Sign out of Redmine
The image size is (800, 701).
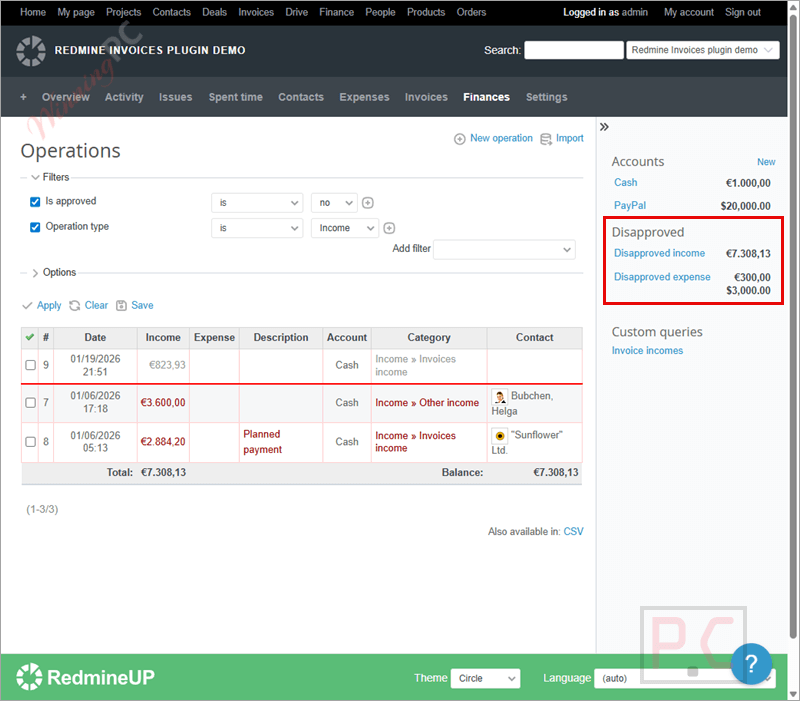[x=743, y=12]
